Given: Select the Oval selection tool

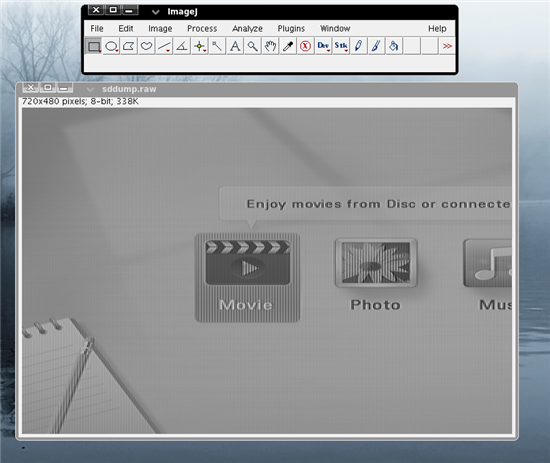Looking at the screenshot, I should point(111,46).
